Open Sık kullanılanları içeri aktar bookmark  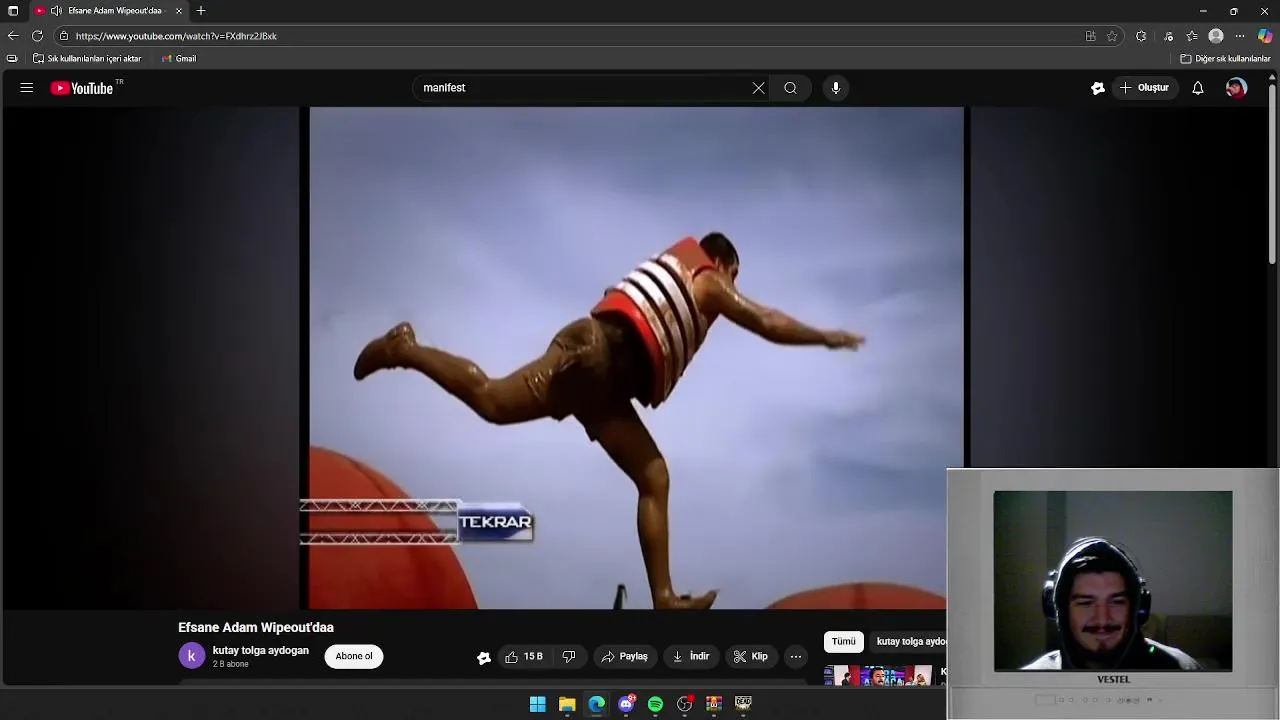(x=87, y=59)
